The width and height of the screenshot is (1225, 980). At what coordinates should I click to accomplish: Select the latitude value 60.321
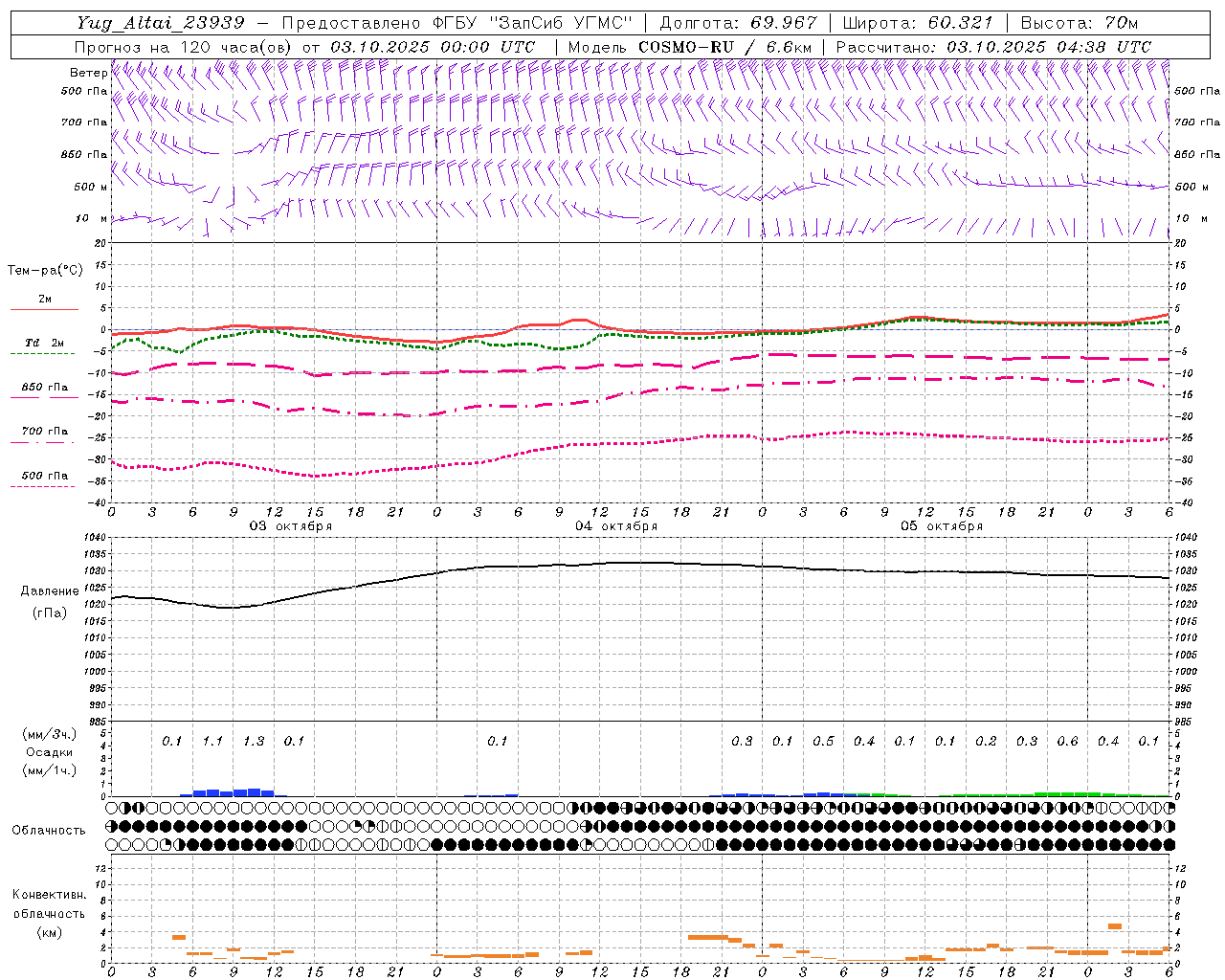pos(961,23)
